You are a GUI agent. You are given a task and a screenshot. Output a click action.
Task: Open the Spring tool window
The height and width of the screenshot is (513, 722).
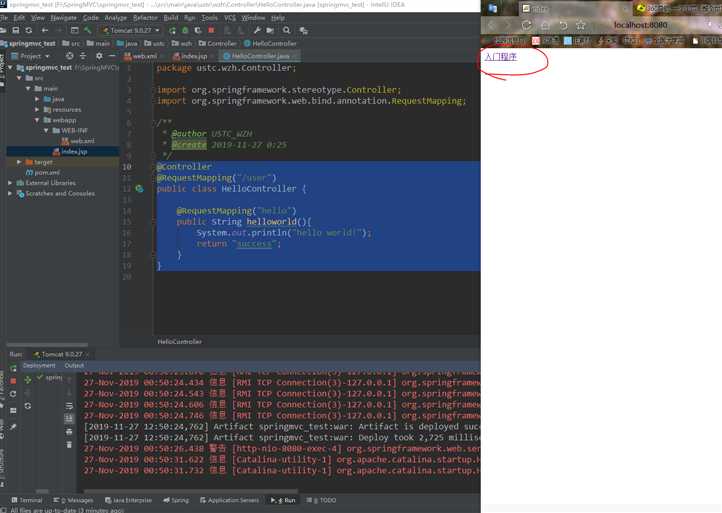(x=176, y=500)
